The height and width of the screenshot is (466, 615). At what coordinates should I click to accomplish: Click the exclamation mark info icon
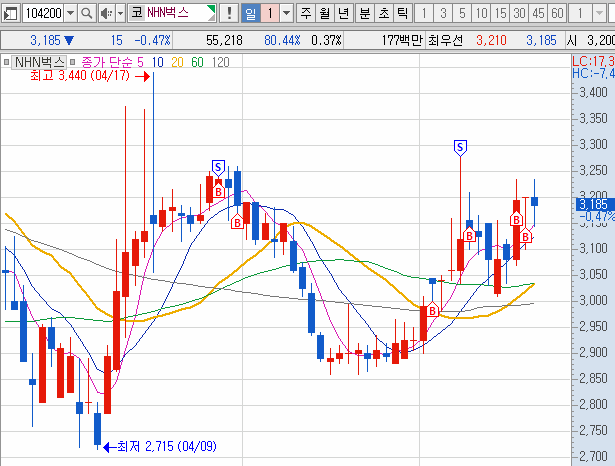click(230, 13)
